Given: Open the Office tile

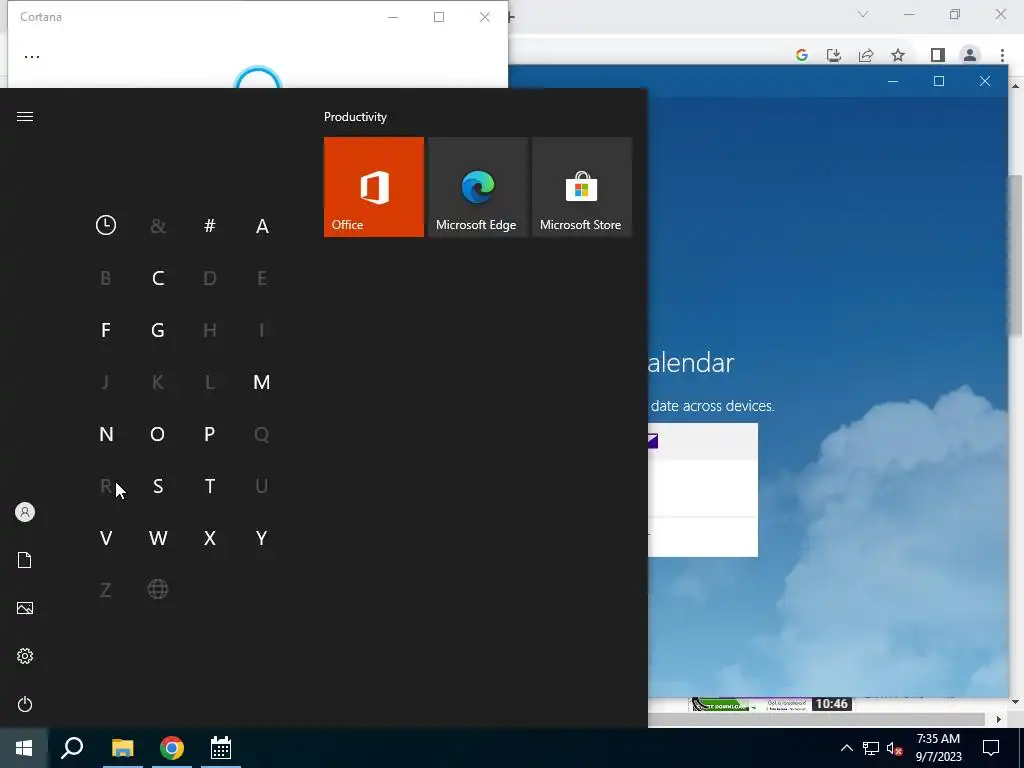Looking at the screenshot, I should (x=374, y=187).
